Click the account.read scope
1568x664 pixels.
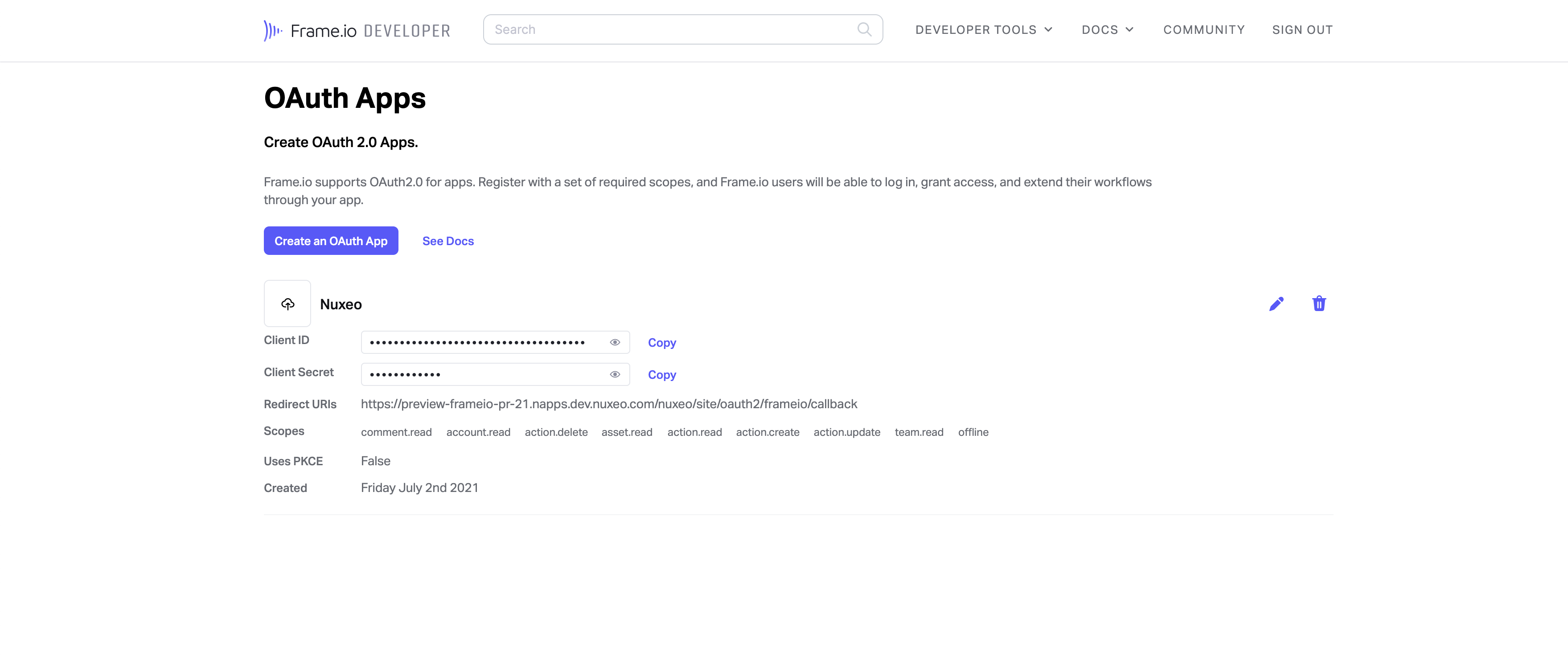click(478, 432)
